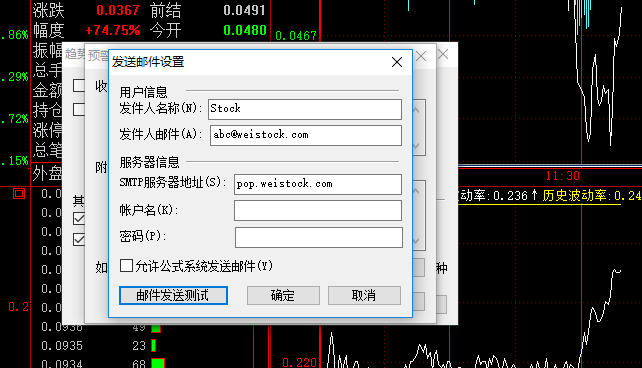Image resolution: width=642 pixels, height=368 pixels.
Task: Cancel with the 取消 button
Action: (x=364, y=296)
